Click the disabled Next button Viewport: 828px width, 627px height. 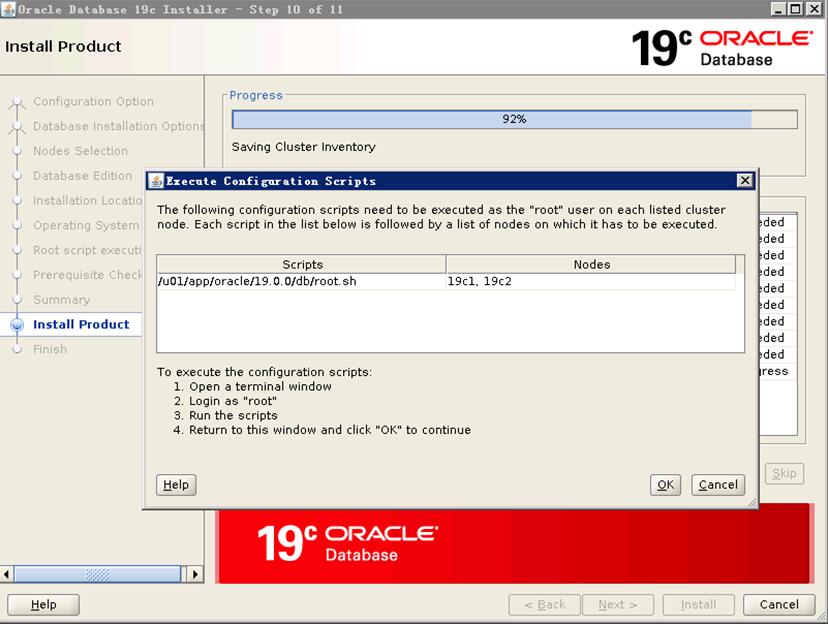pos(617,604)
